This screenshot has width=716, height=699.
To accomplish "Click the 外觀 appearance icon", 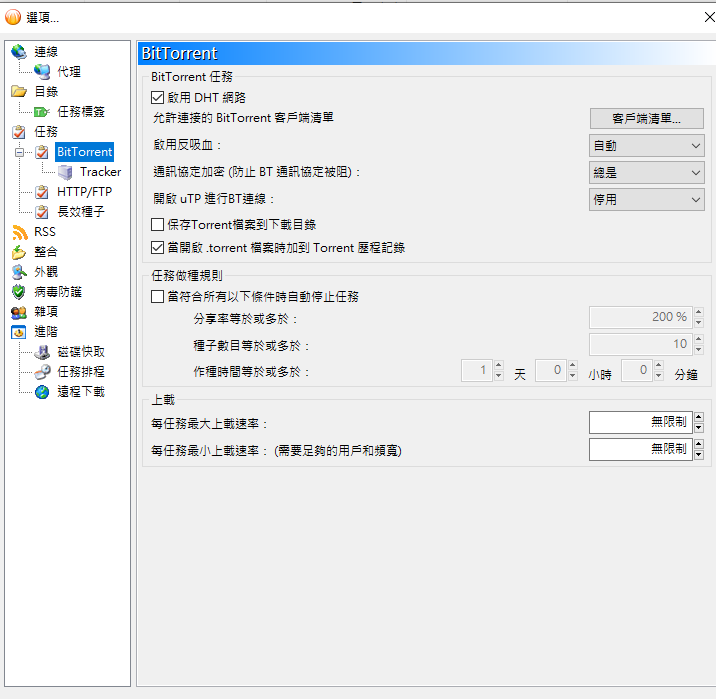I will click(19, 272).
